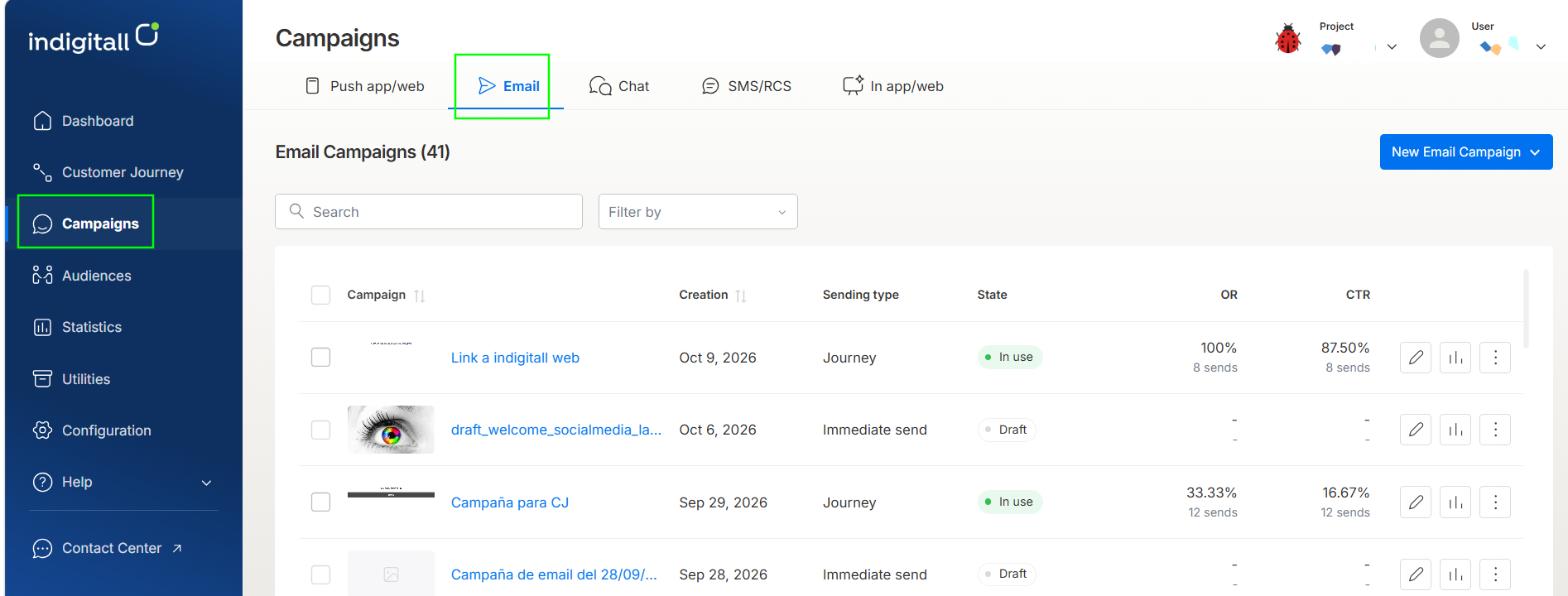Open stats icon for draft_welcome_socialmedia row
Image resolution: width=1568 pixels, height=596 pixels.
click(x=1455, y=430)
